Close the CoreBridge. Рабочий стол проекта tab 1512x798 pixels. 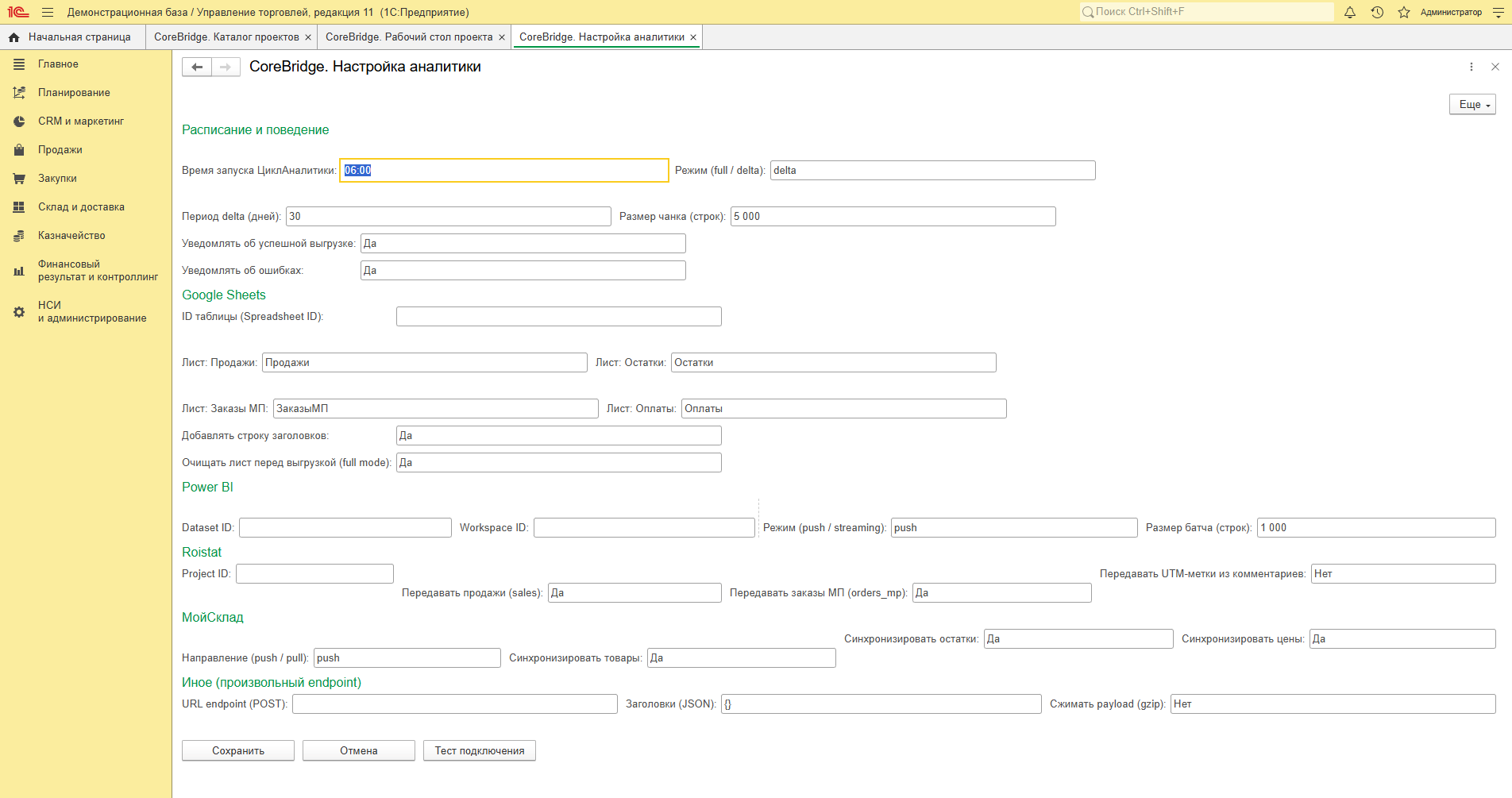pyautogui.click(x=502, y=37)
